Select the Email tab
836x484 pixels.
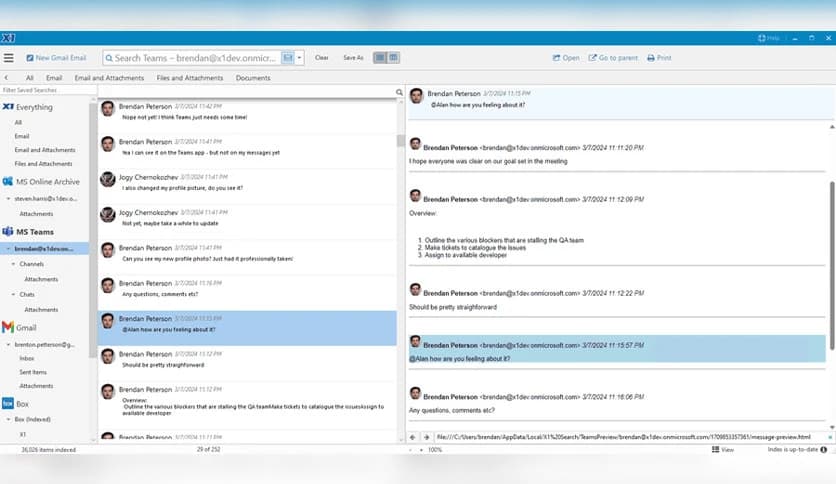(54, 78)
